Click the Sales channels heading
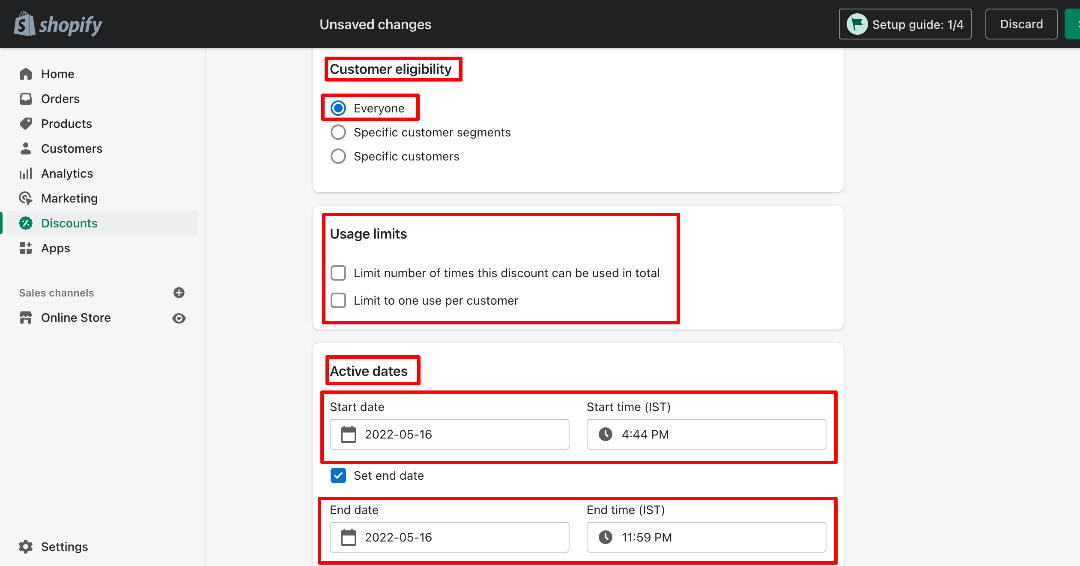The height and width of the screenshot is (566, 1080). point(56,293)
